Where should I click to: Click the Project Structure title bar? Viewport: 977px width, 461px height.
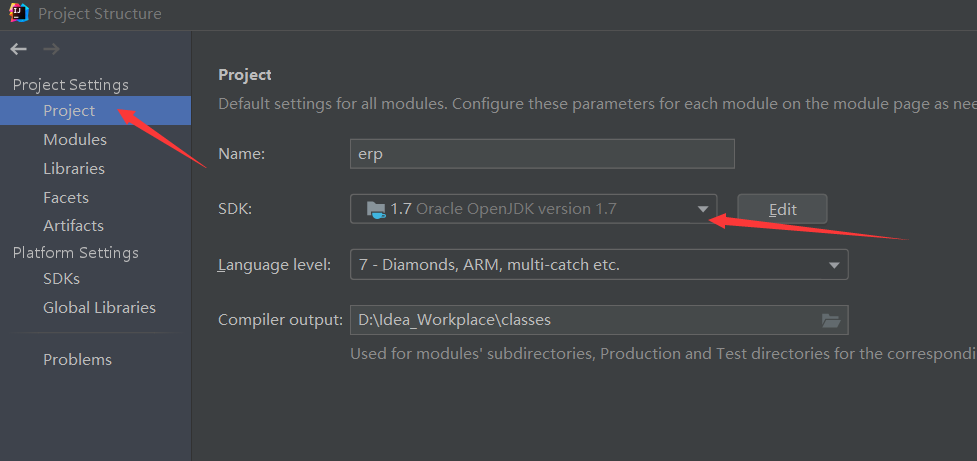point(500,14)
